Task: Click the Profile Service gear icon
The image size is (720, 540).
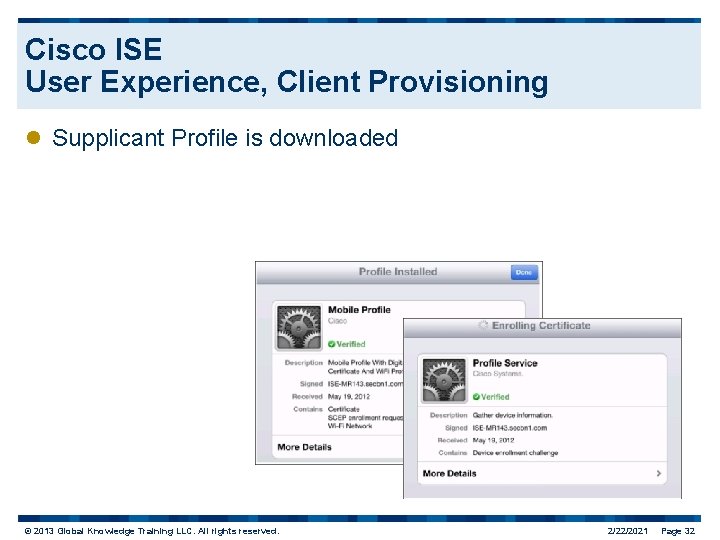Action: 444,380
